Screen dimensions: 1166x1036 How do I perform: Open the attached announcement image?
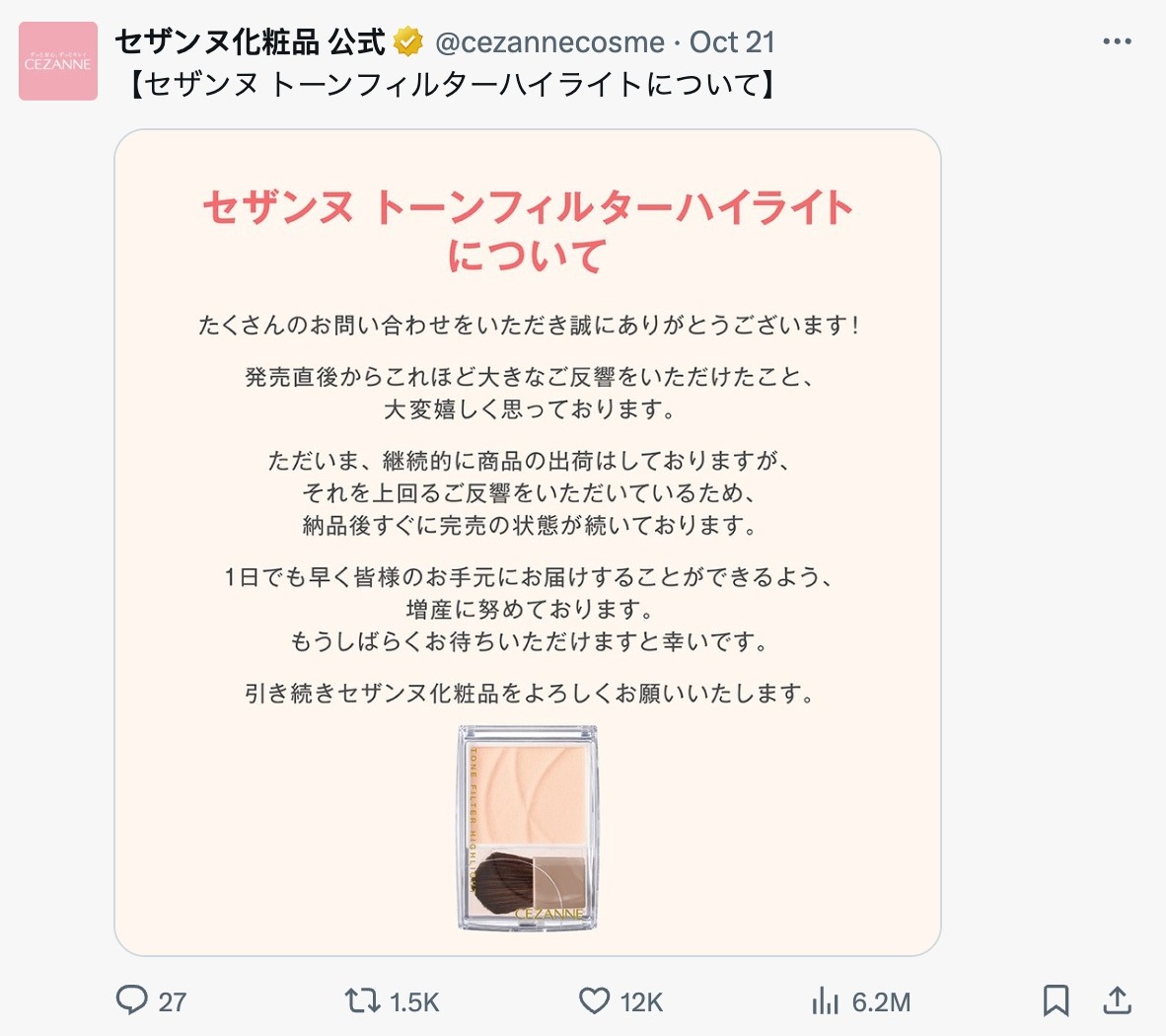click(x=527, y=542)
